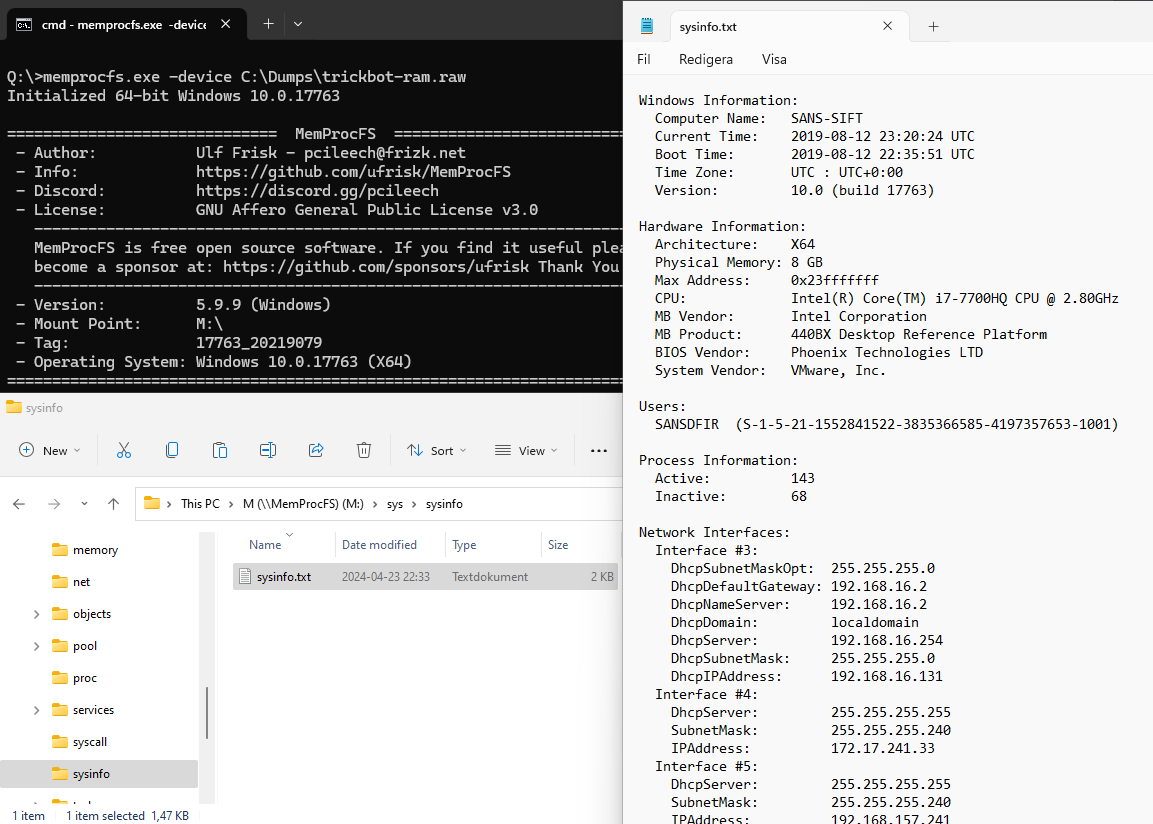This screenshot has height=824, width=1153.
Task: Expand the pool folder in the tree
Action: [37, 646]
